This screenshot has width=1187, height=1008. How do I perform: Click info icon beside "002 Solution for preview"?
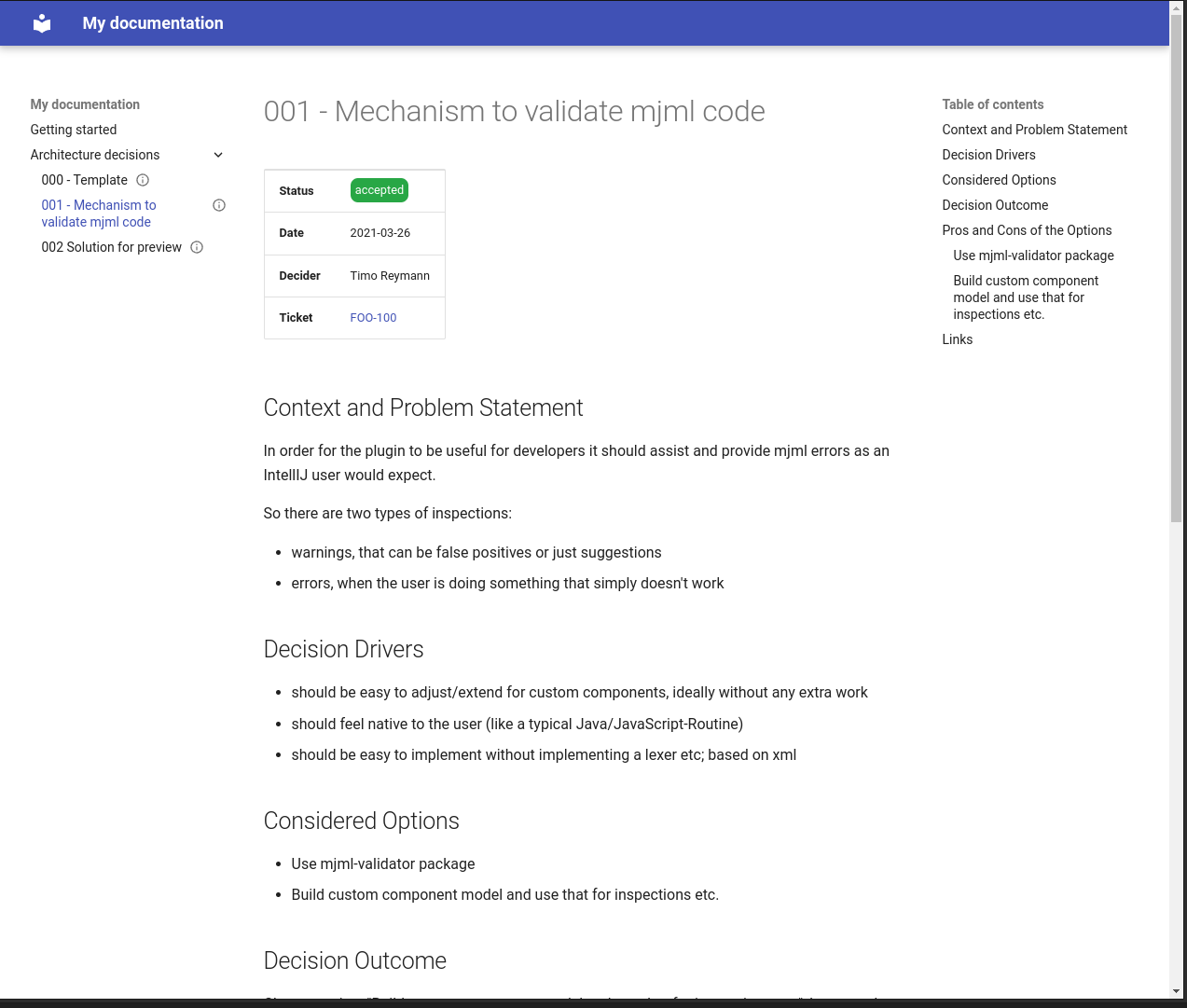pyautogui.click(x=196, y=247)
